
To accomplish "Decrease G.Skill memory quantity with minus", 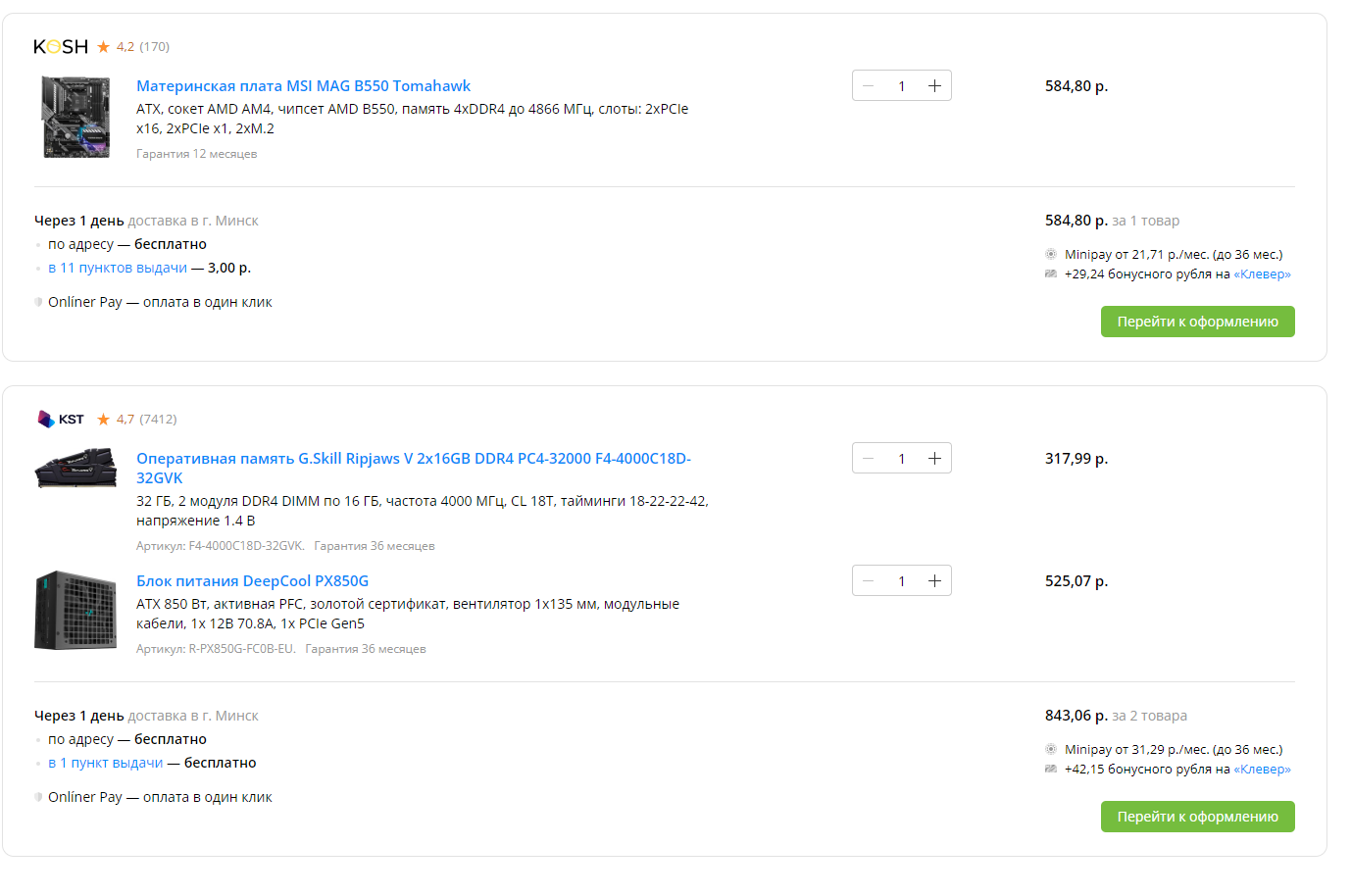I will pos(869,459).
